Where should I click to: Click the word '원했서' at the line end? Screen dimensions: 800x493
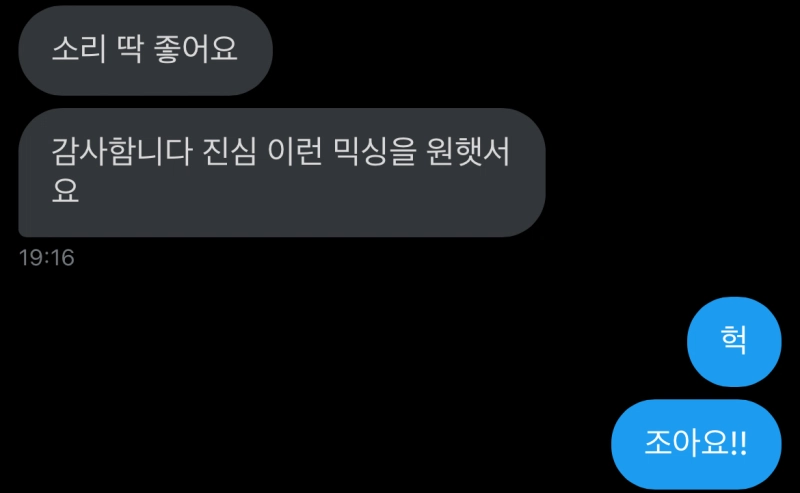tap(468, 152)
